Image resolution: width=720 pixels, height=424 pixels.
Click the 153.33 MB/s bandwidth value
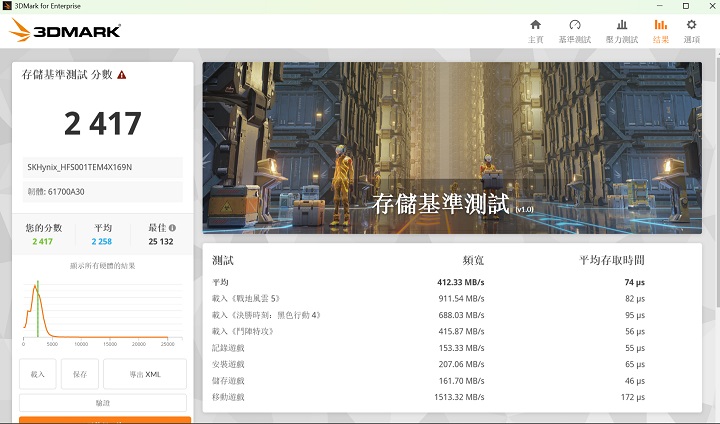click(x=461, y=348)
